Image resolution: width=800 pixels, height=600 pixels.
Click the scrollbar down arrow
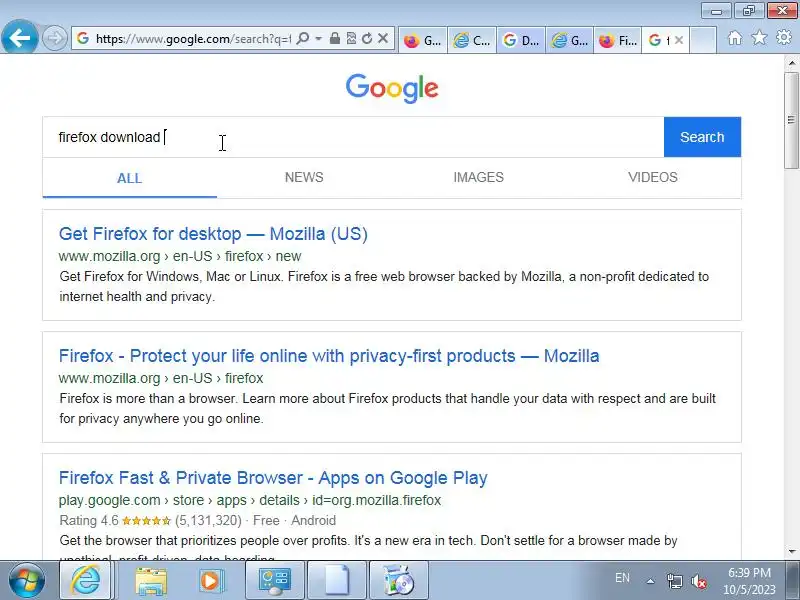pos(792,552)
